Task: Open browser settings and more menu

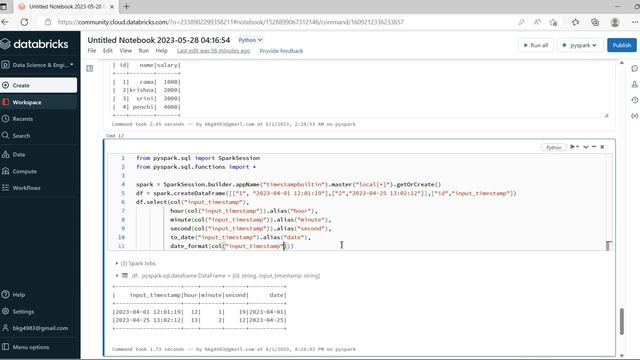Action: tap(635, 22)
